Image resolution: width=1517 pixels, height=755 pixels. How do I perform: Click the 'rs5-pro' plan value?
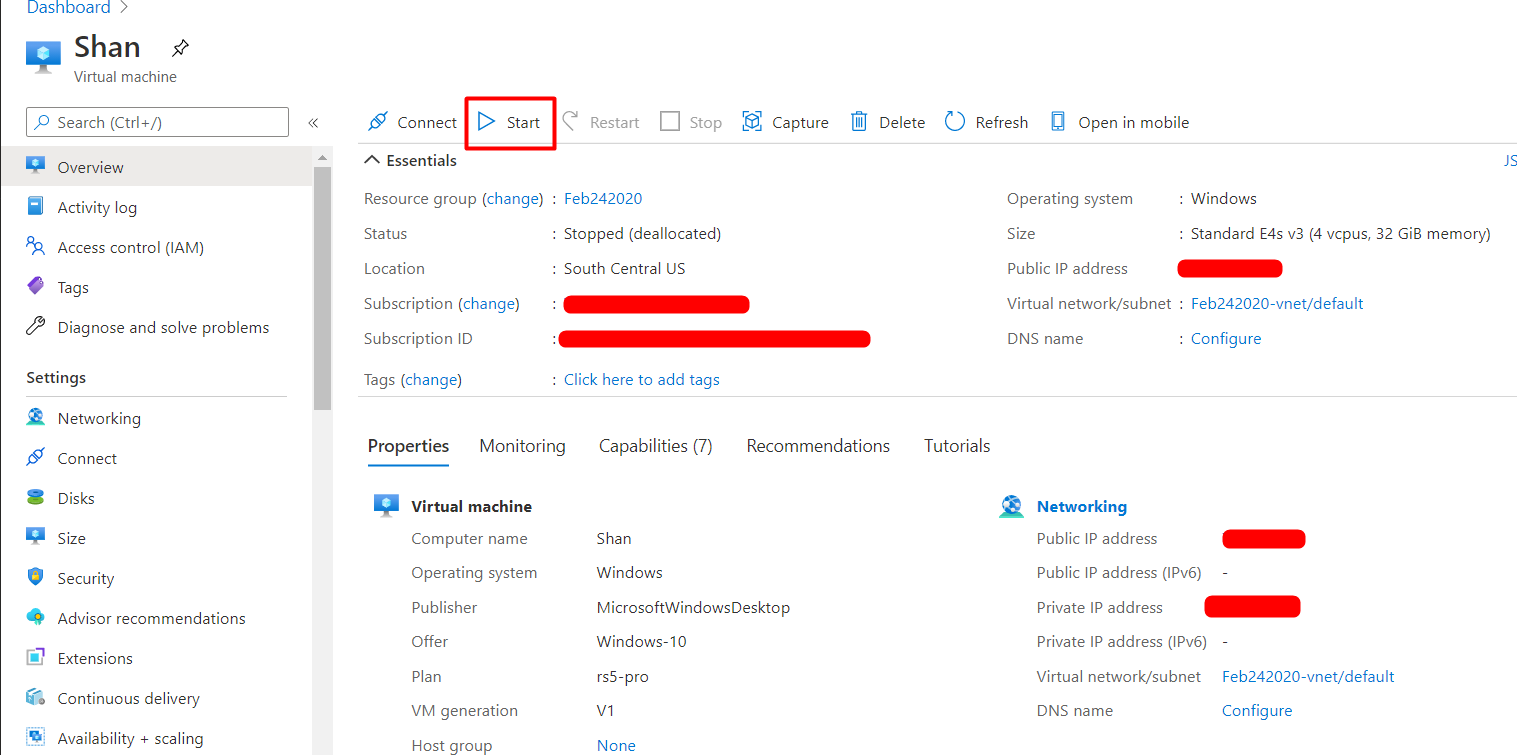point(623,676)
